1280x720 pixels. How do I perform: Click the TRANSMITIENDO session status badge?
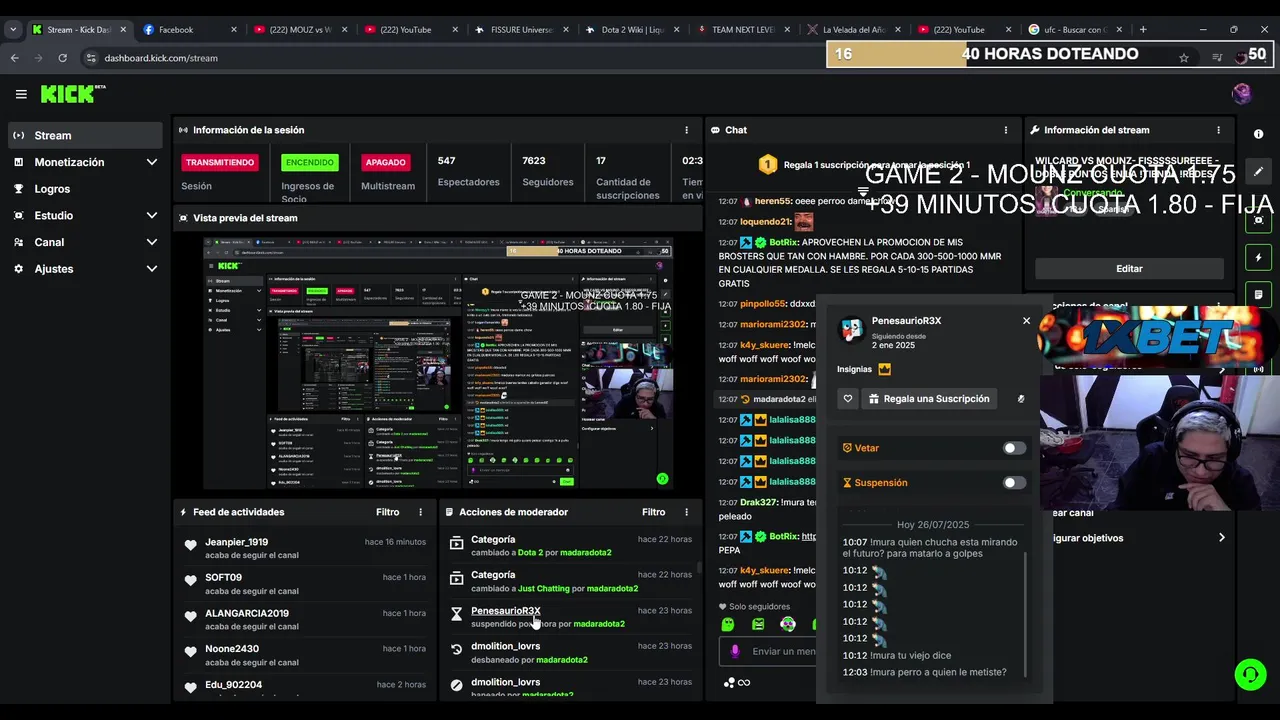(x=220, y=162)
